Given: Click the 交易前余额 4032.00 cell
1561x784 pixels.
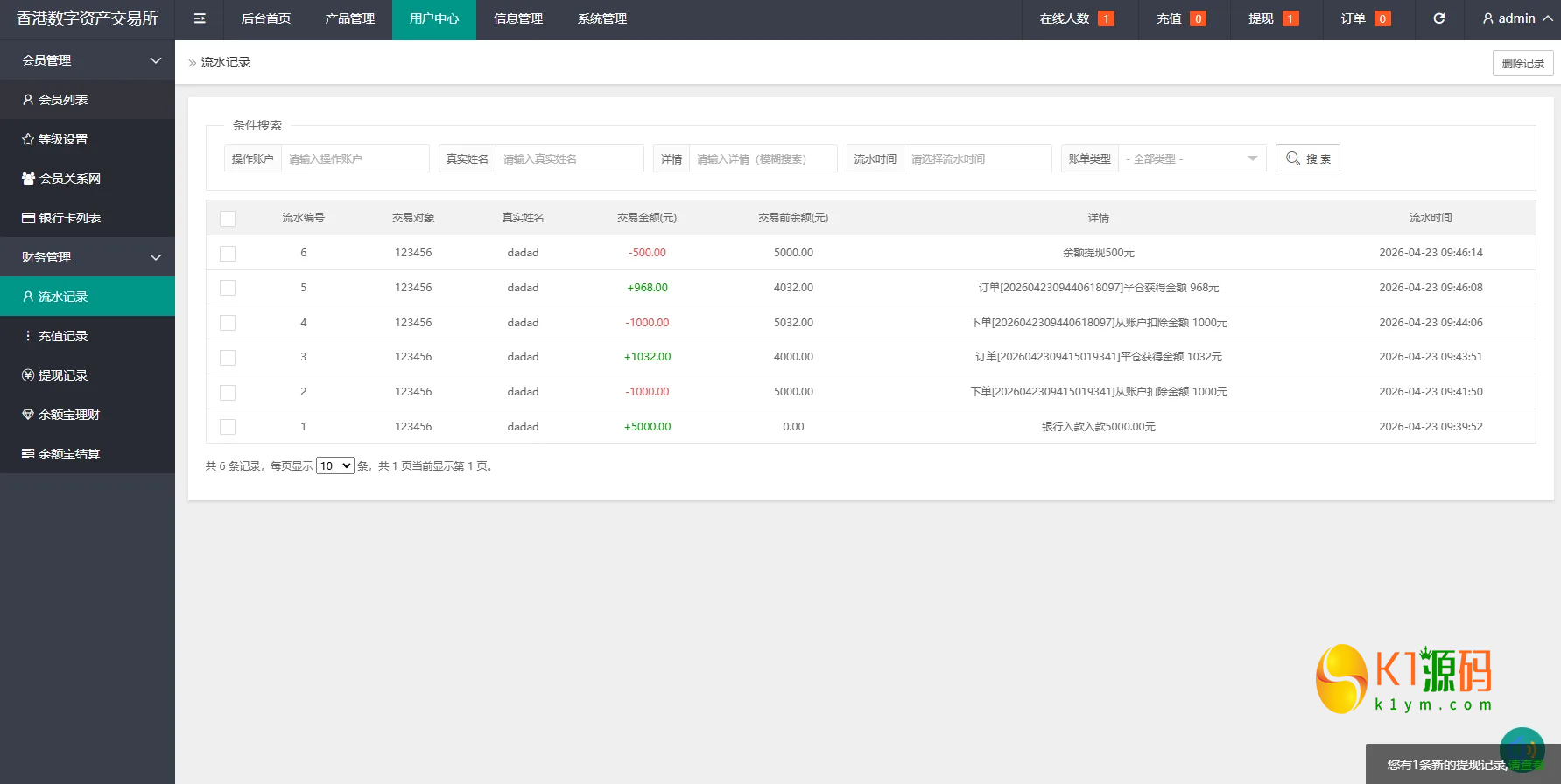Looking at the screenshot, I should click(x=793, y=288).
